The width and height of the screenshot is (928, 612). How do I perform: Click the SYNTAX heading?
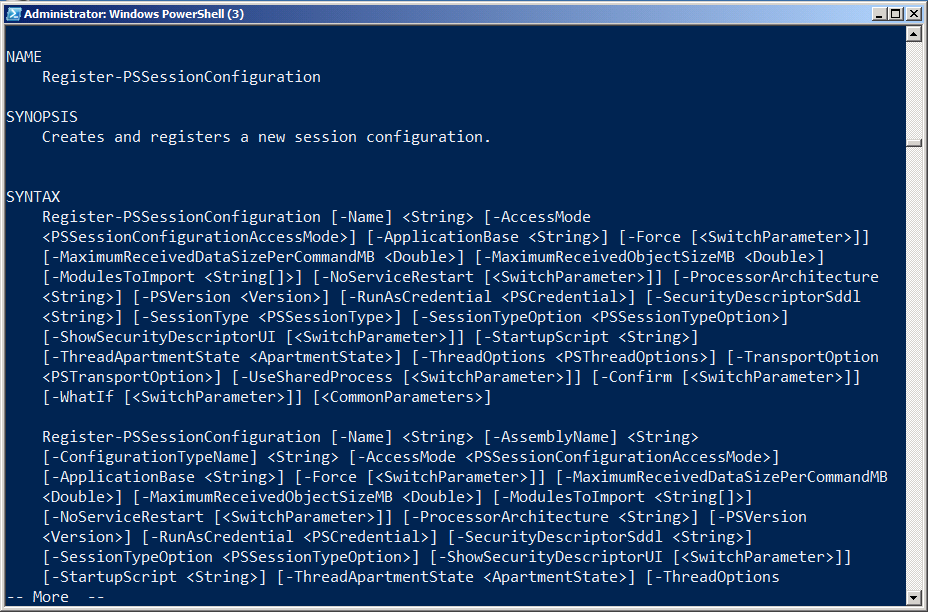click(x=33, y=197)
